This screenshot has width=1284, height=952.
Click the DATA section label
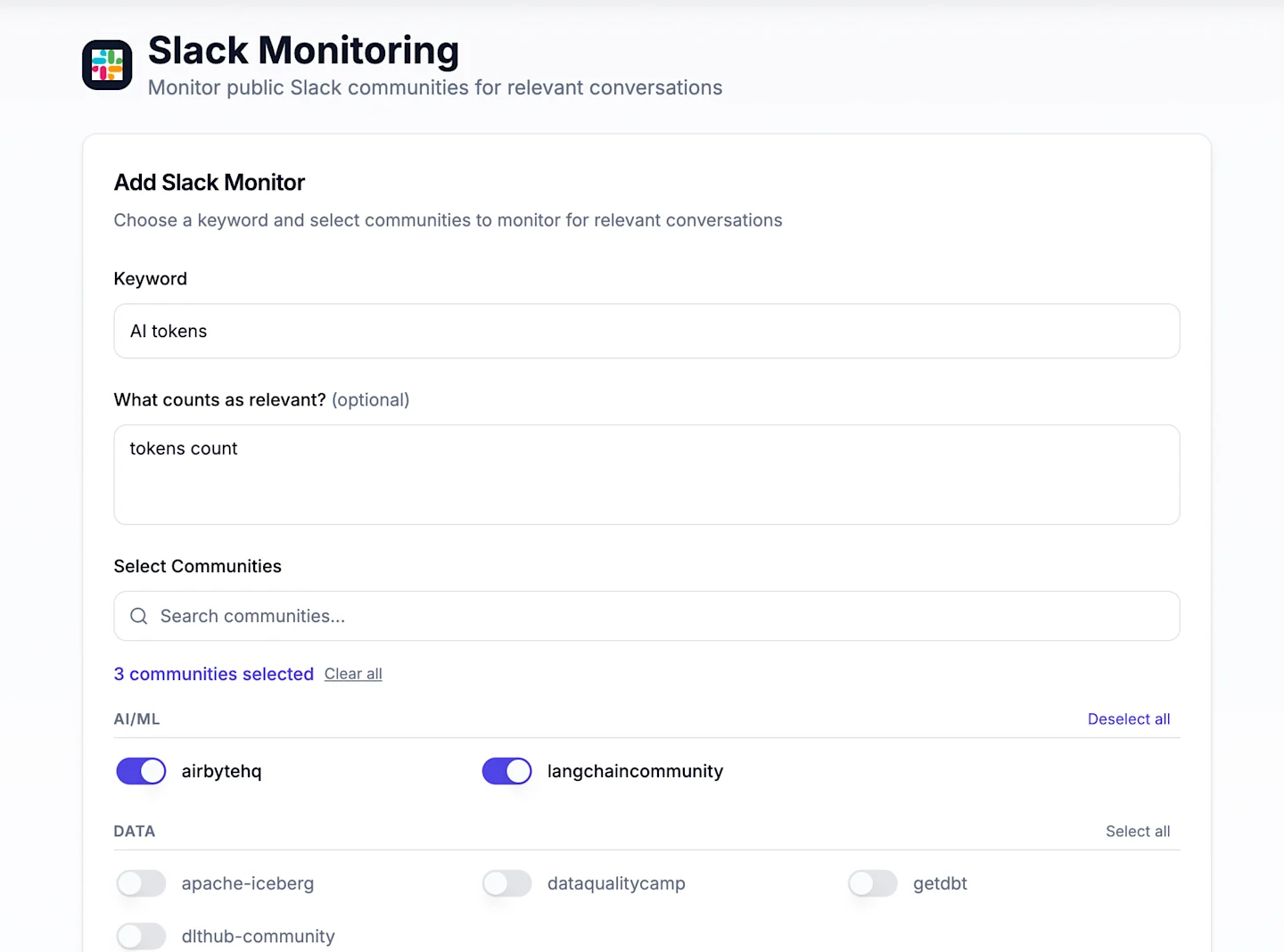[x=135, y=832]
